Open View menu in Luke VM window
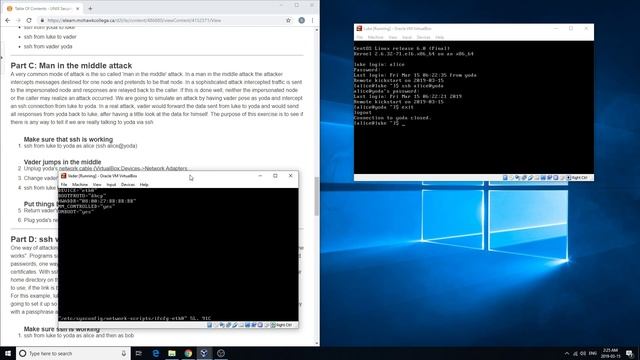This screenshot has width=640, height=360. point(393,37)
